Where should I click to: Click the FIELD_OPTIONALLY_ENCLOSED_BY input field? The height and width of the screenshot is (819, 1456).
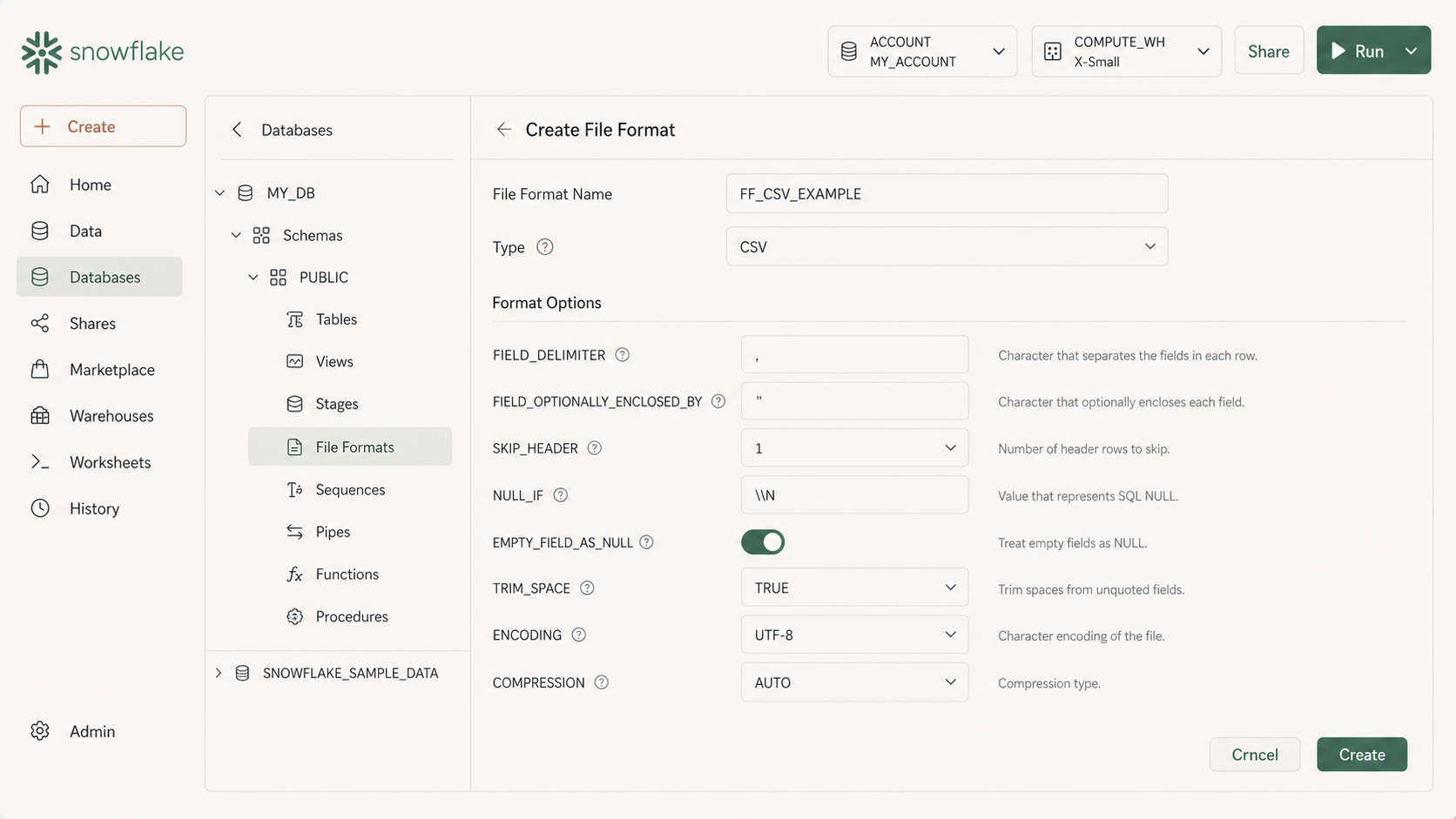(854, 400)
